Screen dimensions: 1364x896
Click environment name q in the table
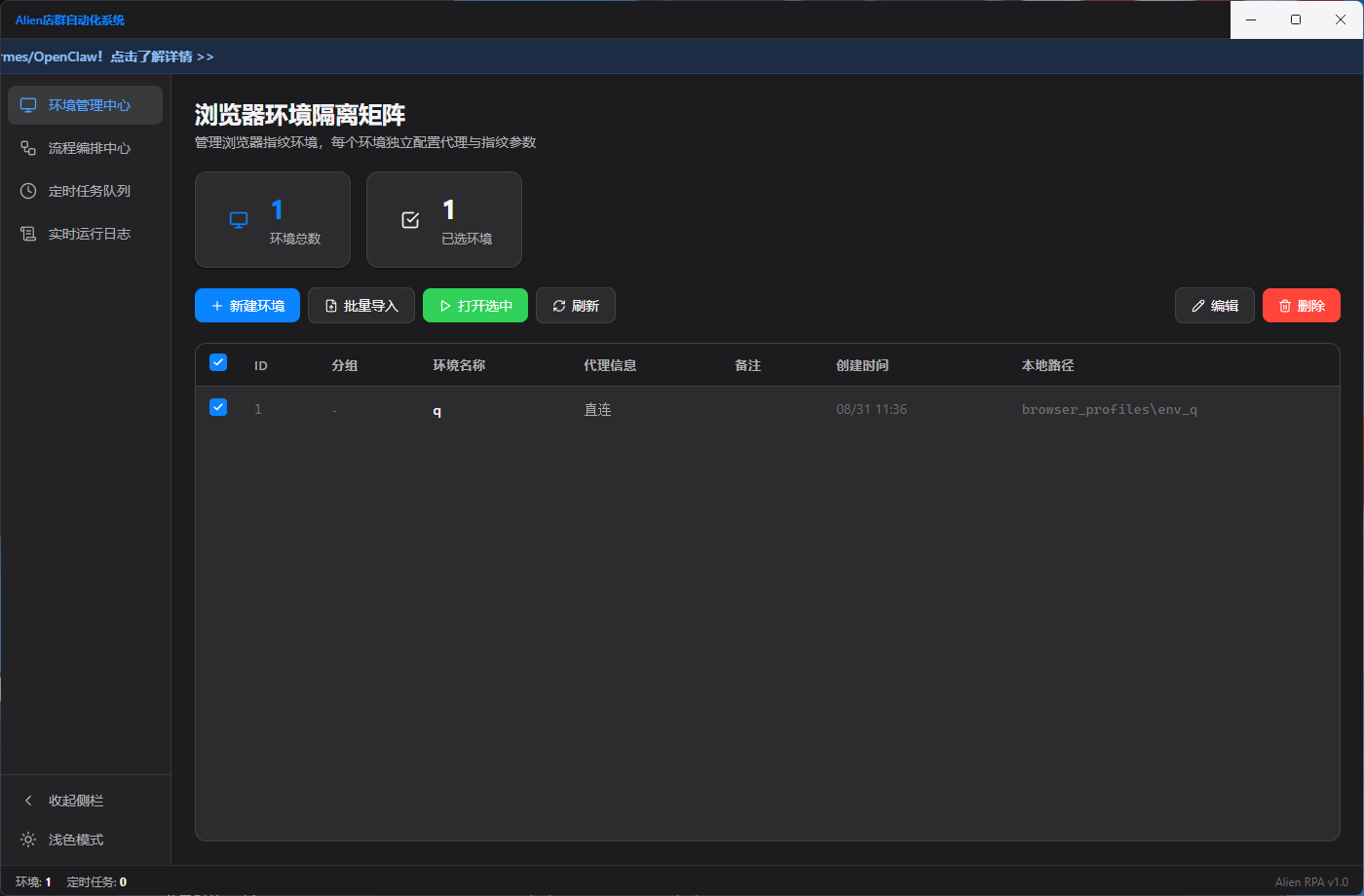[x=437, y=411]
